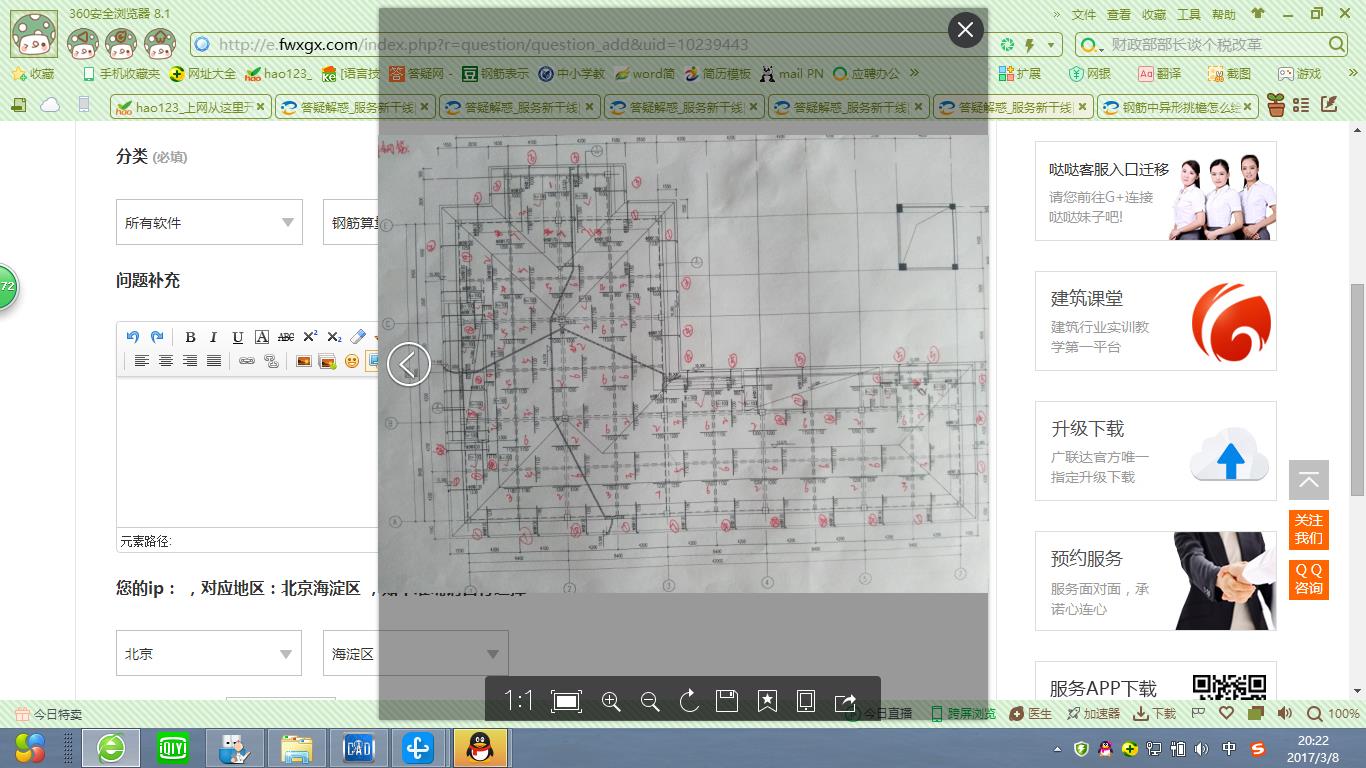Set the image to 1:1 actual size

coord(518,701)
